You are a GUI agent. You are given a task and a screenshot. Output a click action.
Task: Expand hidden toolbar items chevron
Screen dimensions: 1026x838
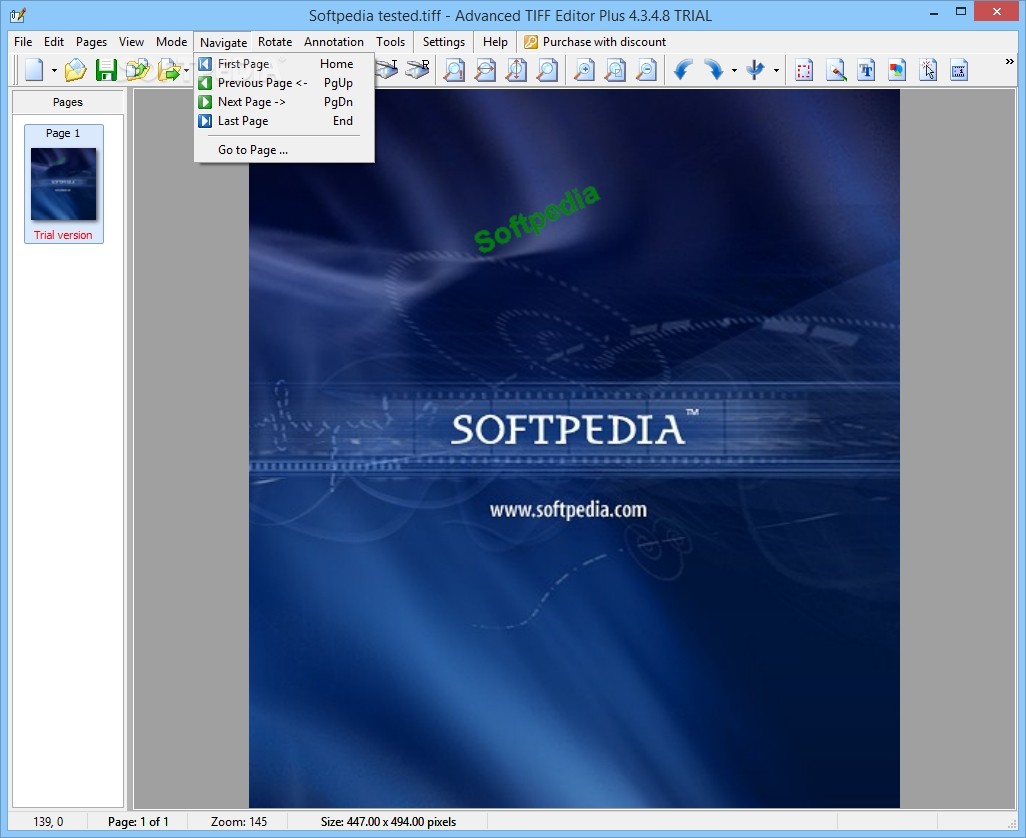point(1010,61)
